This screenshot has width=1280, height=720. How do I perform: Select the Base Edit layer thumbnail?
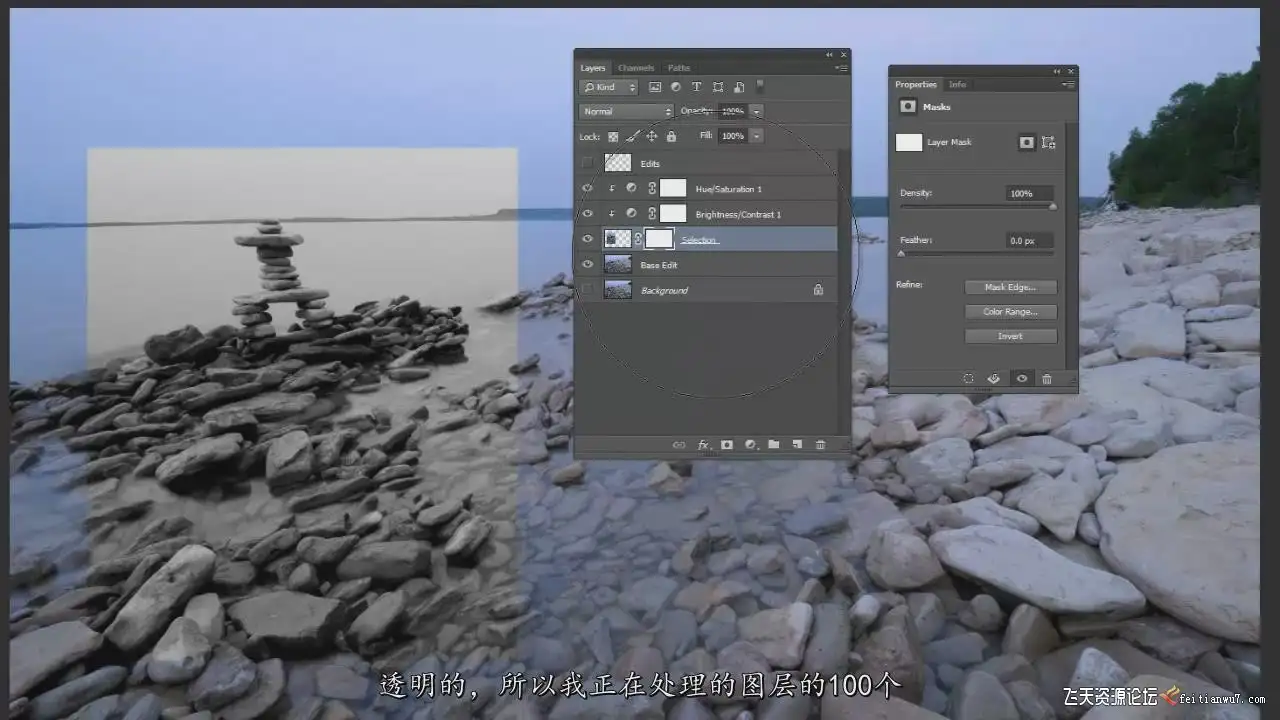point(618,265)
